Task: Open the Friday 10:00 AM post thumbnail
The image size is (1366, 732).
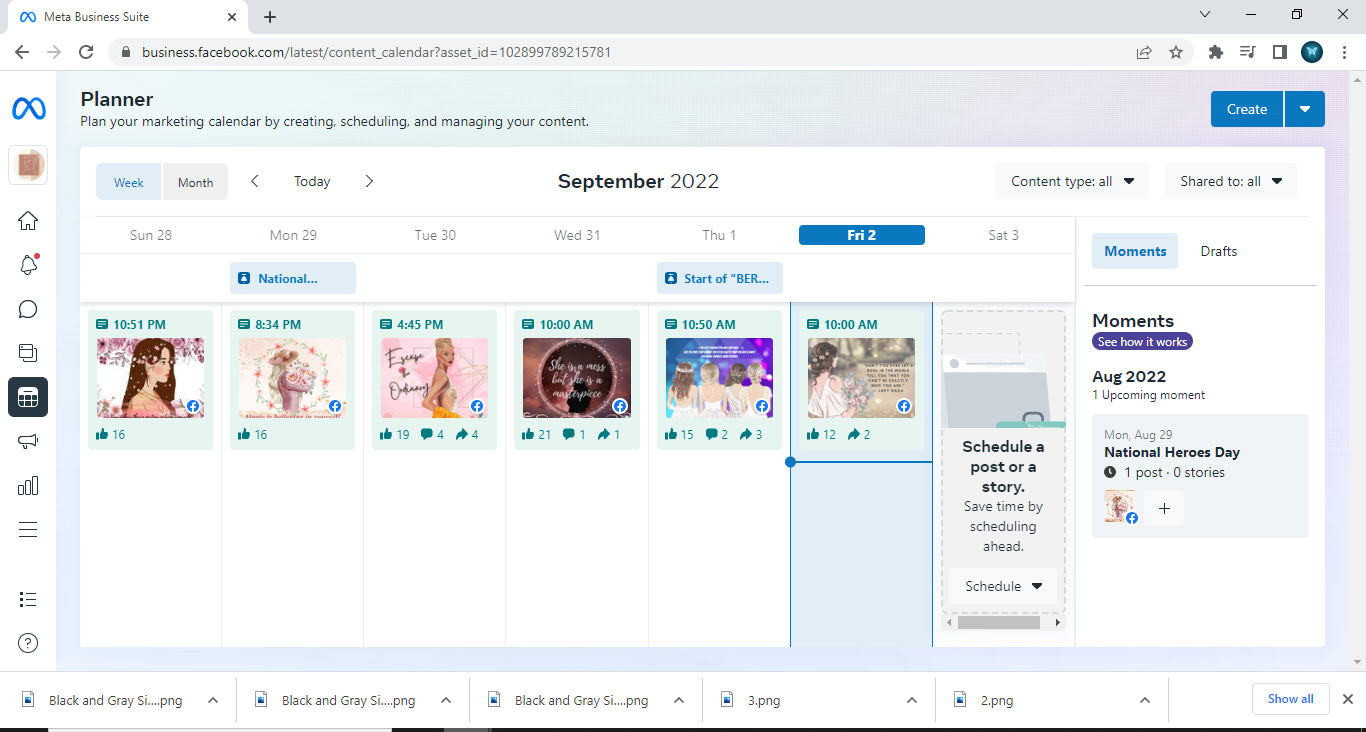Action: (x=862, y=378)
